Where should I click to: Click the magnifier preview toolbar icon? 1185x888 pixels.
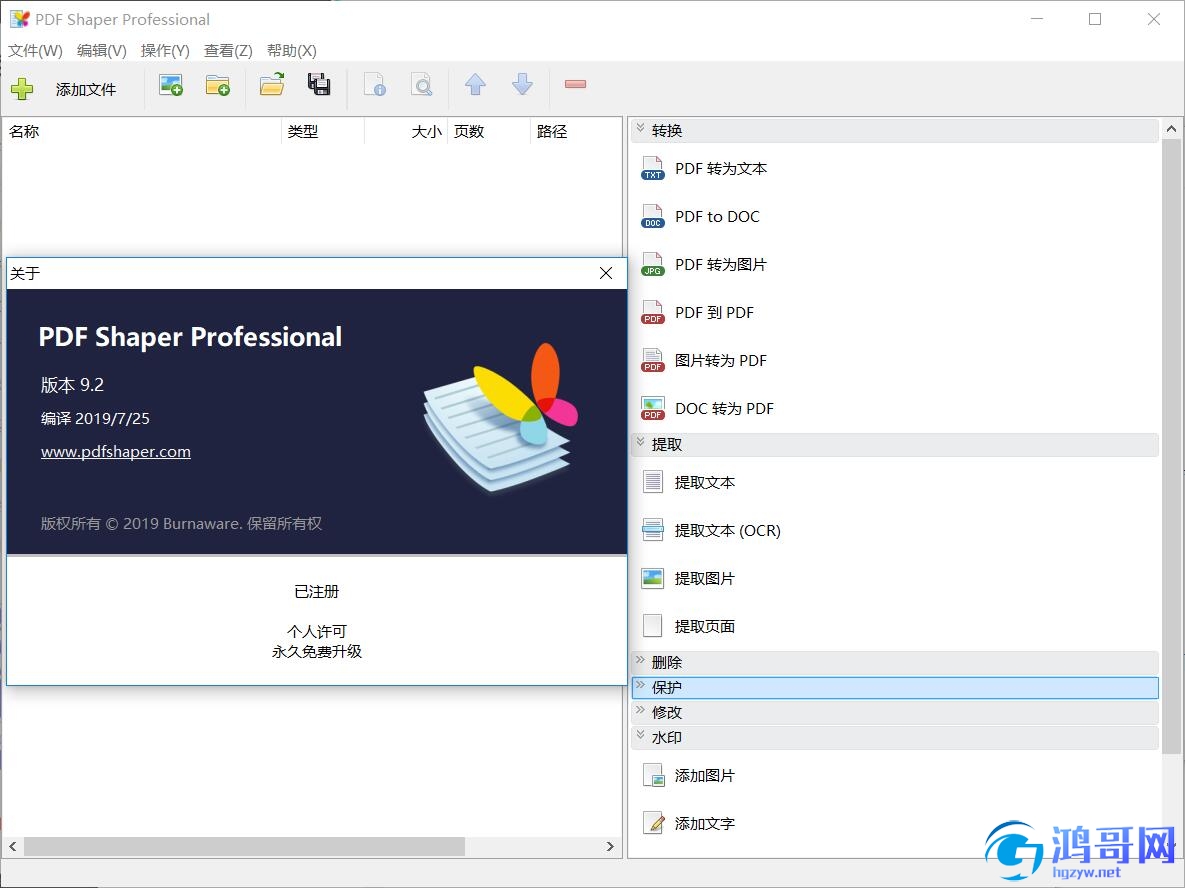422,85
